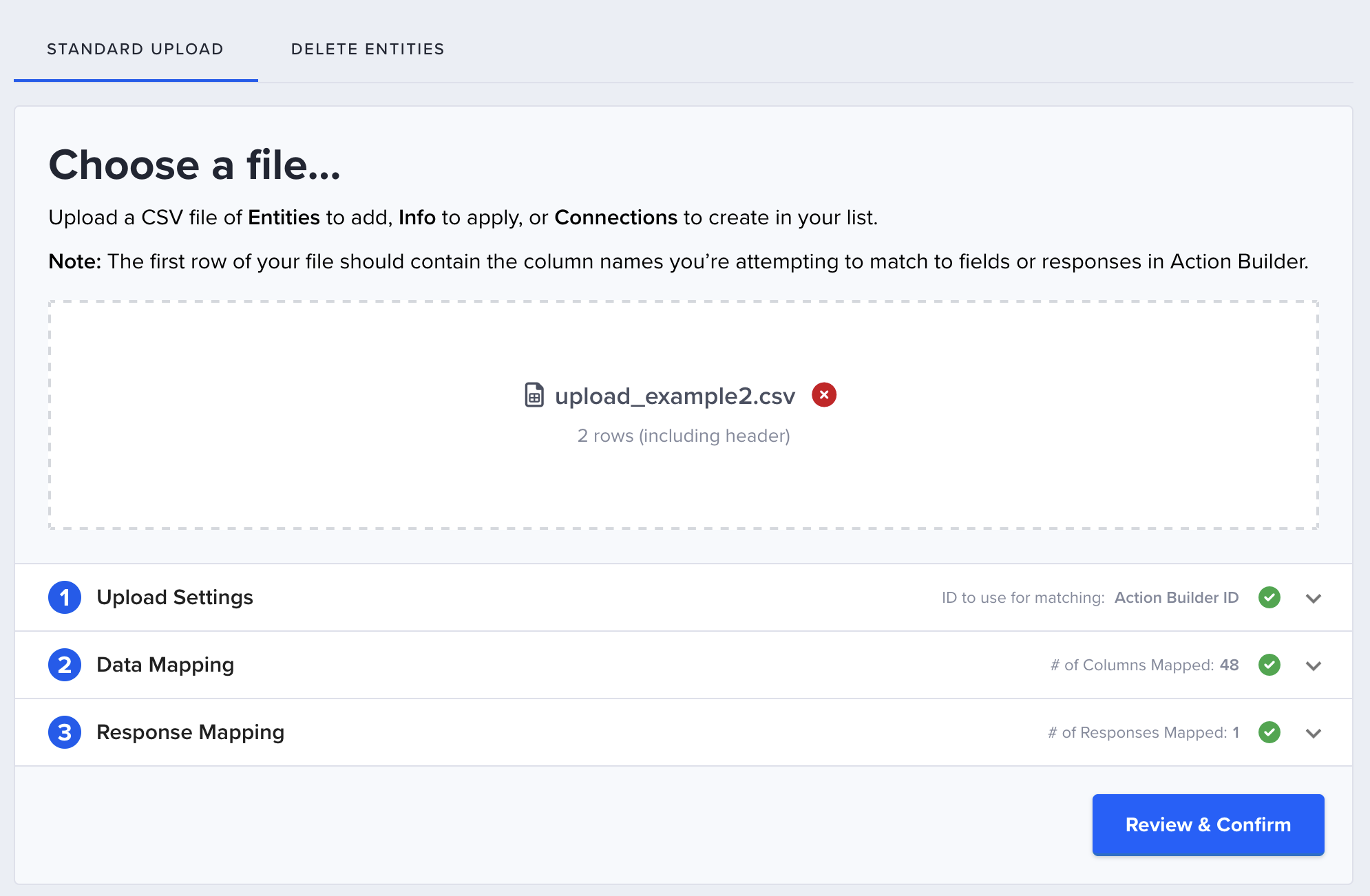Click the green checkmark on Response Mapping

coord(1269,732)
